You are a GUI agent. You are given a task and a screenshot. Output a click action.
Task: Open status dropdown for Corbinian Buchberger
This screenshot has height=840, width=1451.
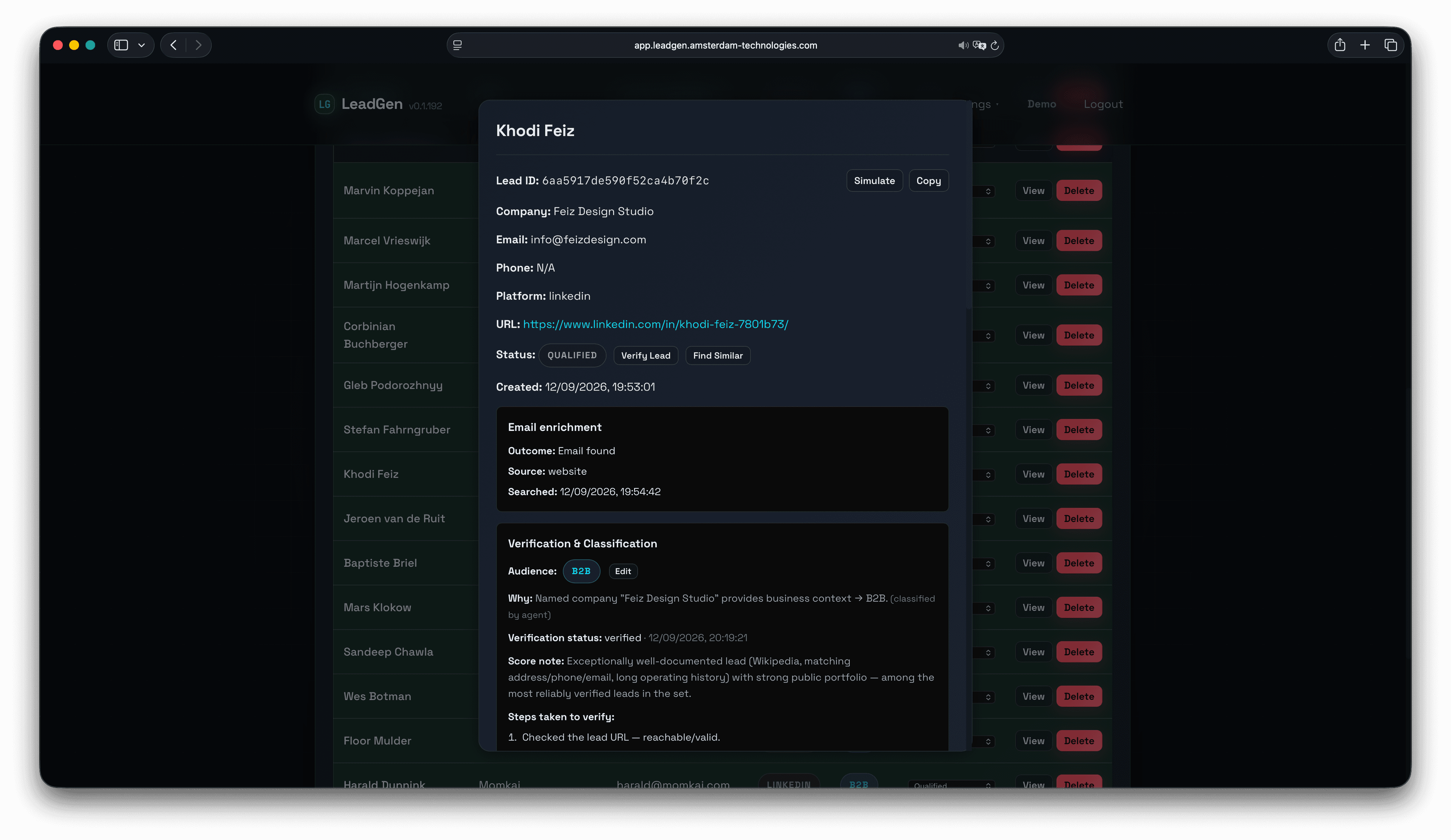[985, 335]
